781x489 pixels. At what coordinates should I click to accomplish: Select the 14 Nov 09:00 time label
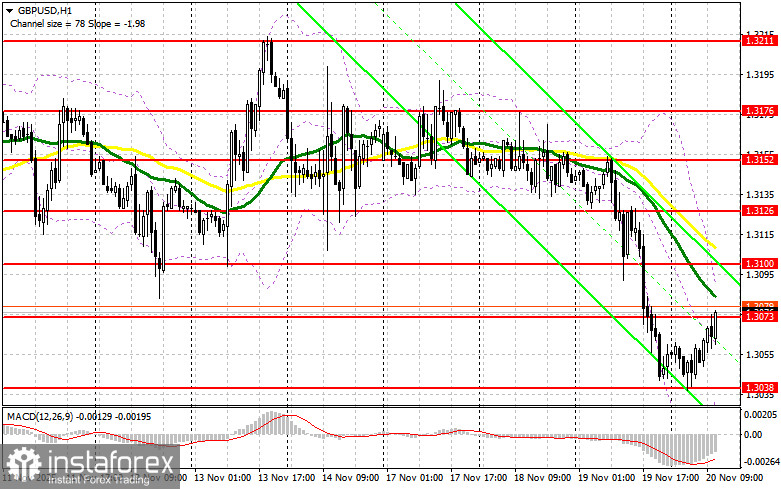click(x=351, y=478)
